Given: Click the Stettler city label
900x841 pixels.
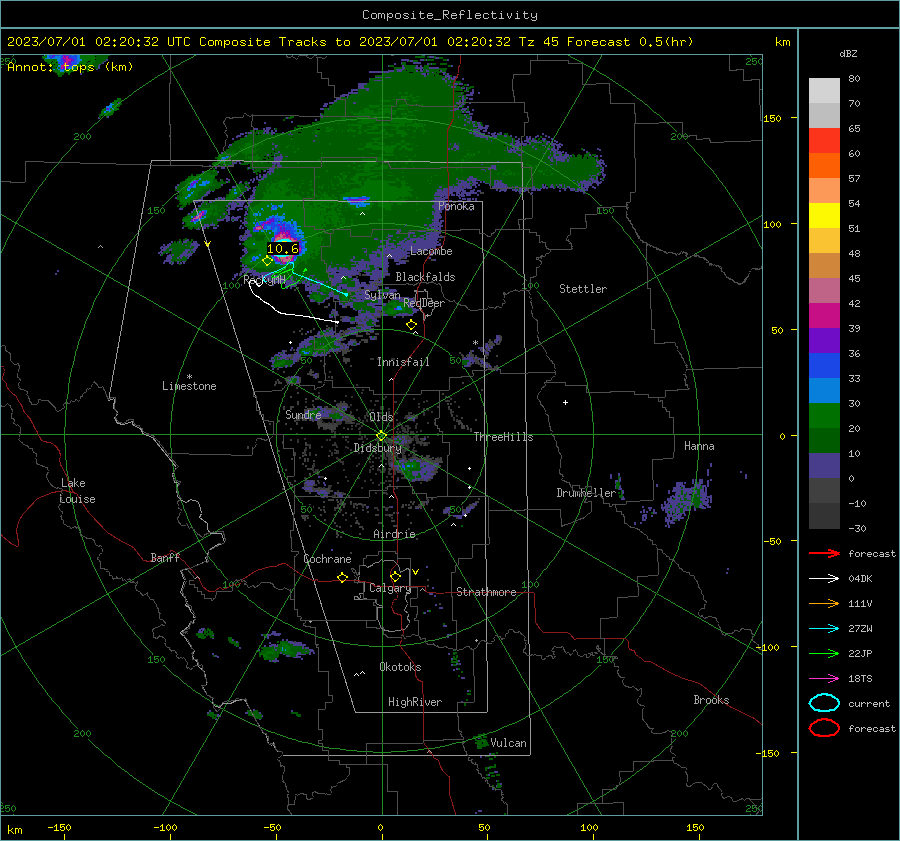Looking at the screenshot, I should click(583, 289).
